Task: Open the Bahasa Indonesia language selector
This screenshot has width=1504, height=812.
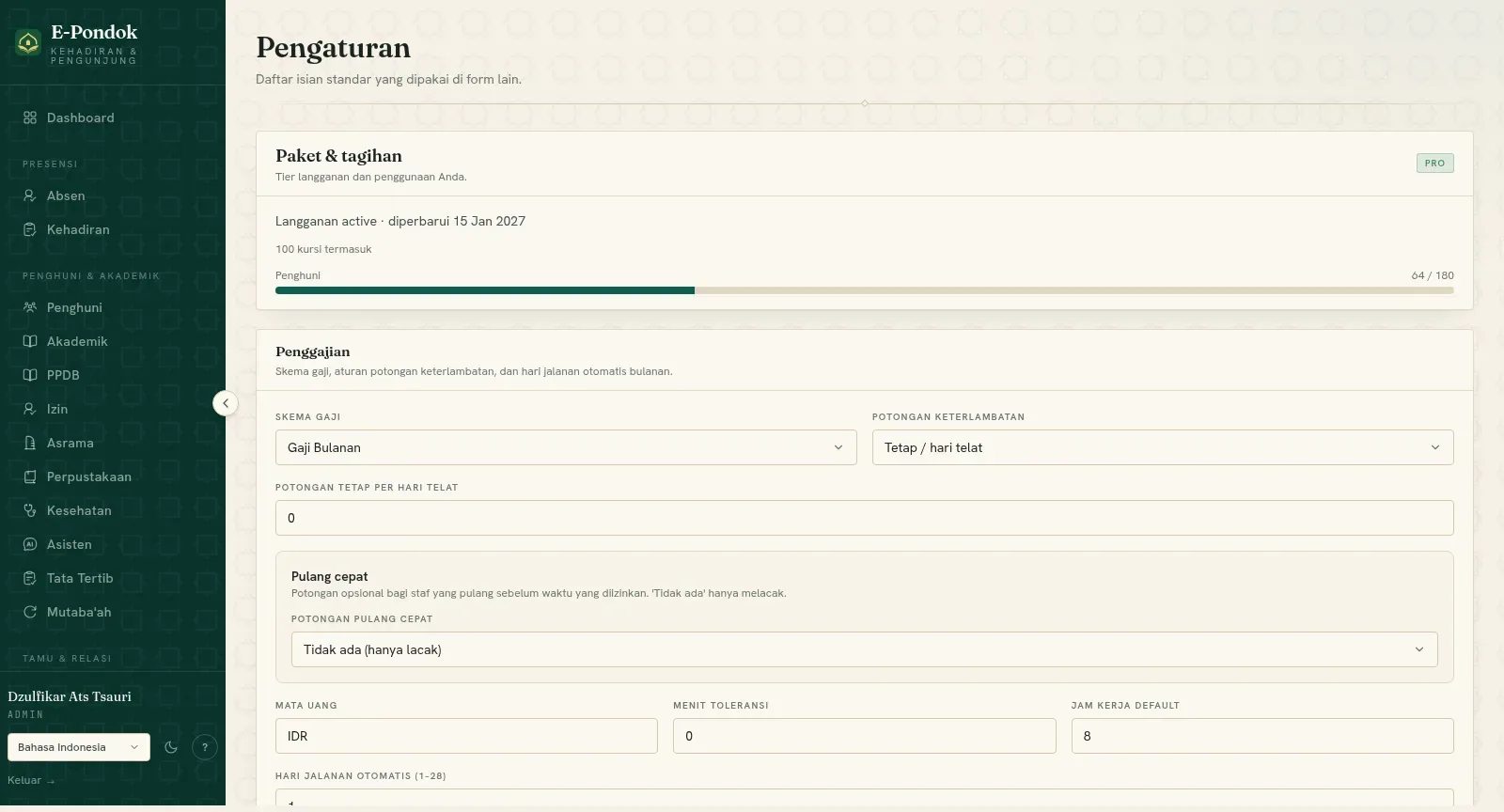Action: [79, 747]
